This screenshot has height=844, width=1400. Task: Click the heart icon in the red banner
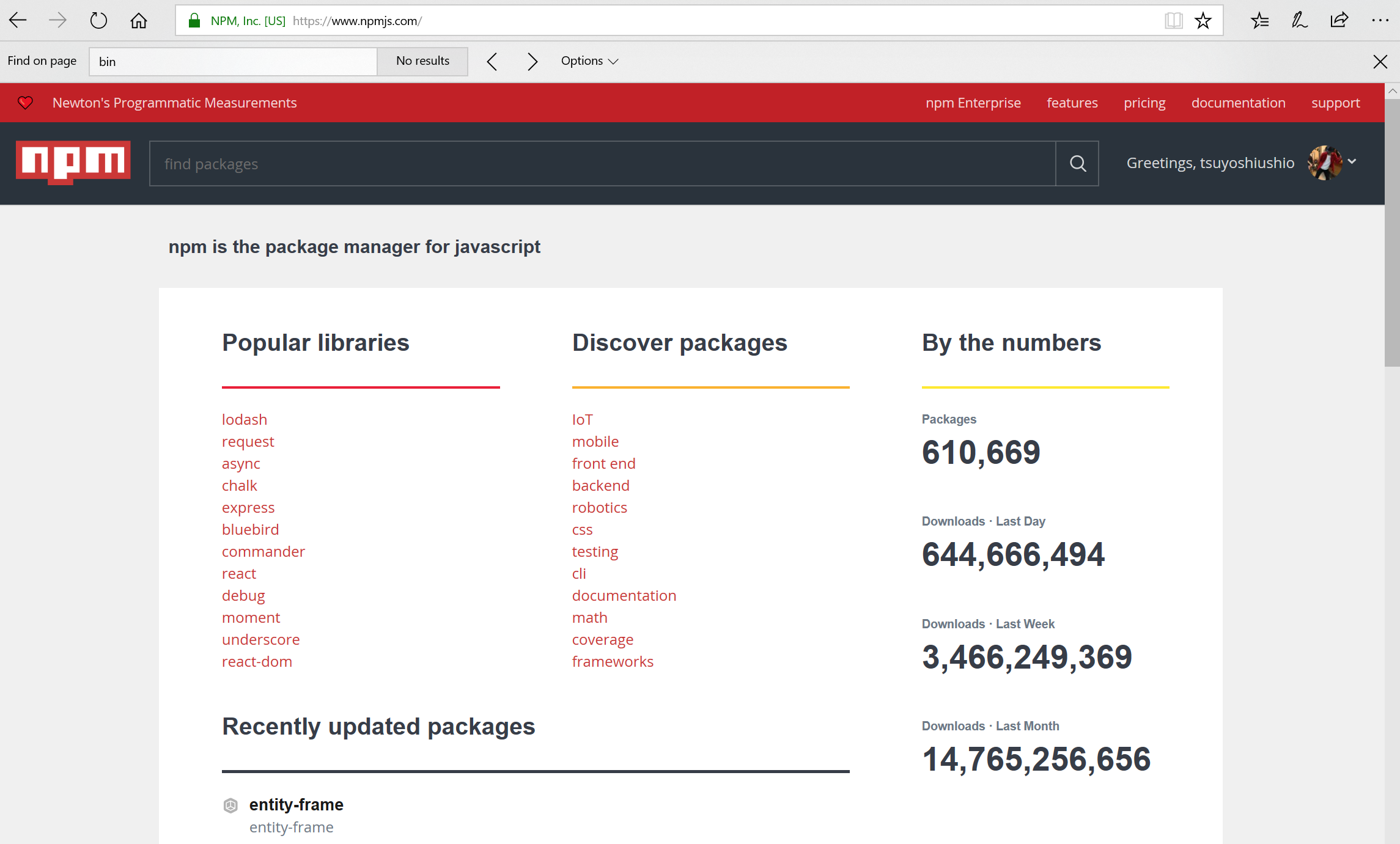[25, 102]
